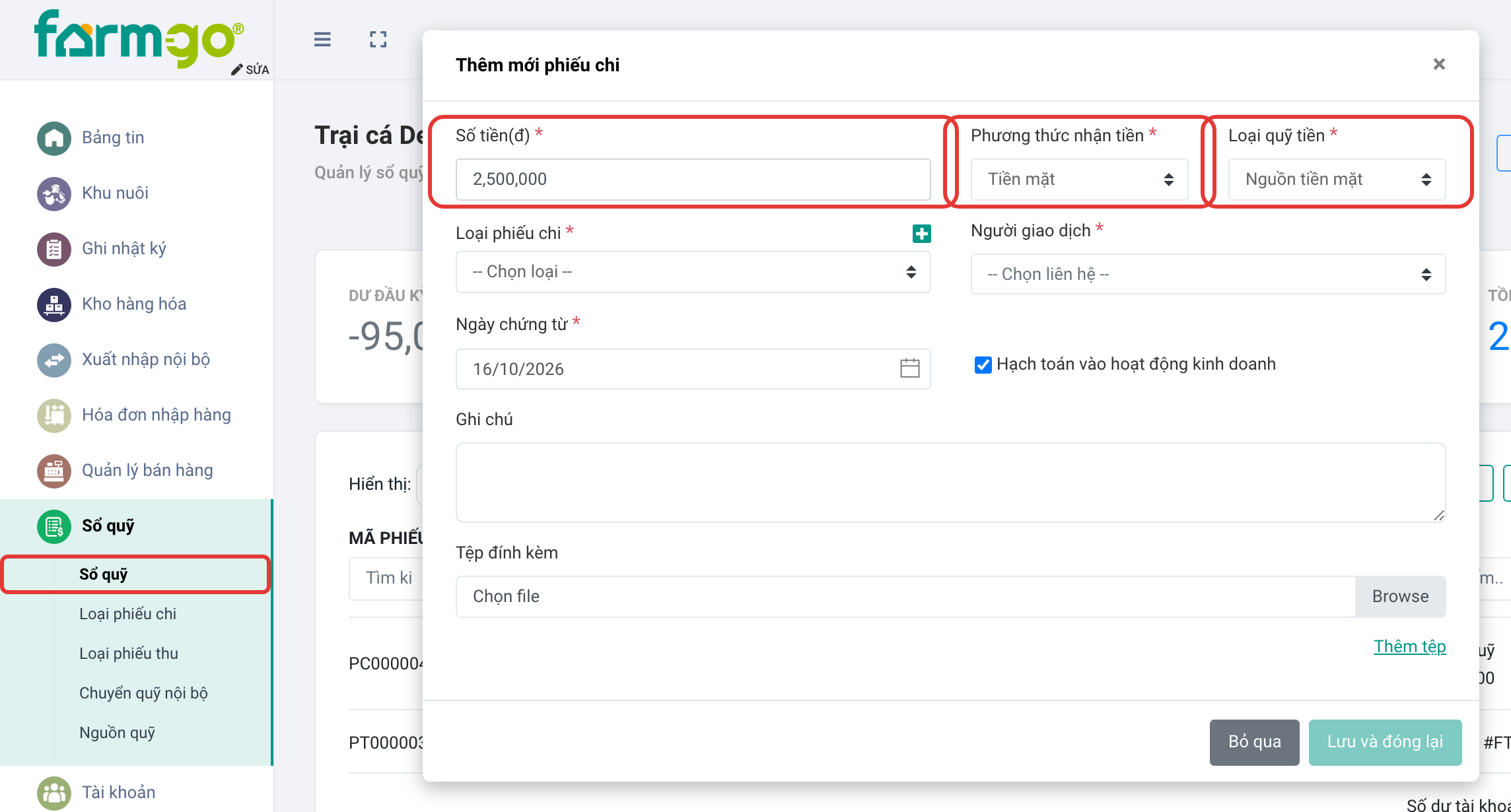Click the Thêm tệp link

point(1409,646)
